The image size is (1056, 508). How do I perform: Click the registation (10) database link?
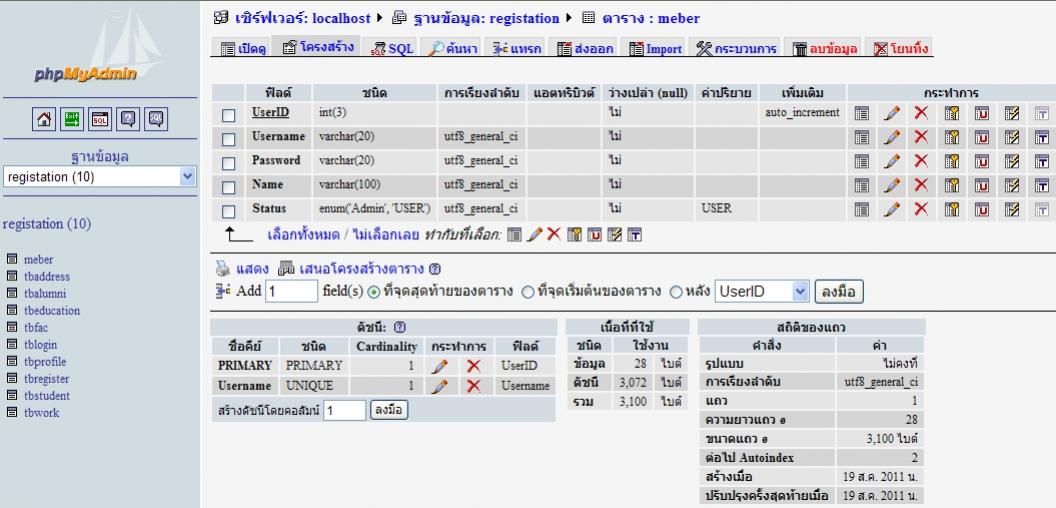[46, 224]
